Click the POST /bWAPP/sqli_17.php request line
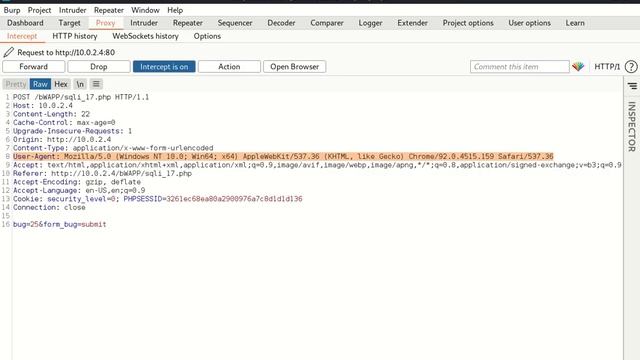 click(x=81, y=97)
